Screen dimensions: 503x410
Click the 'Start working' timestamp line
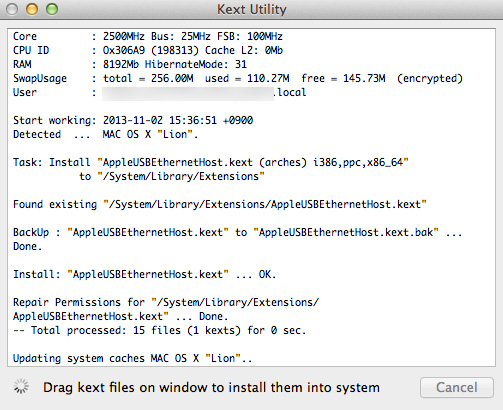coord(133,120)
